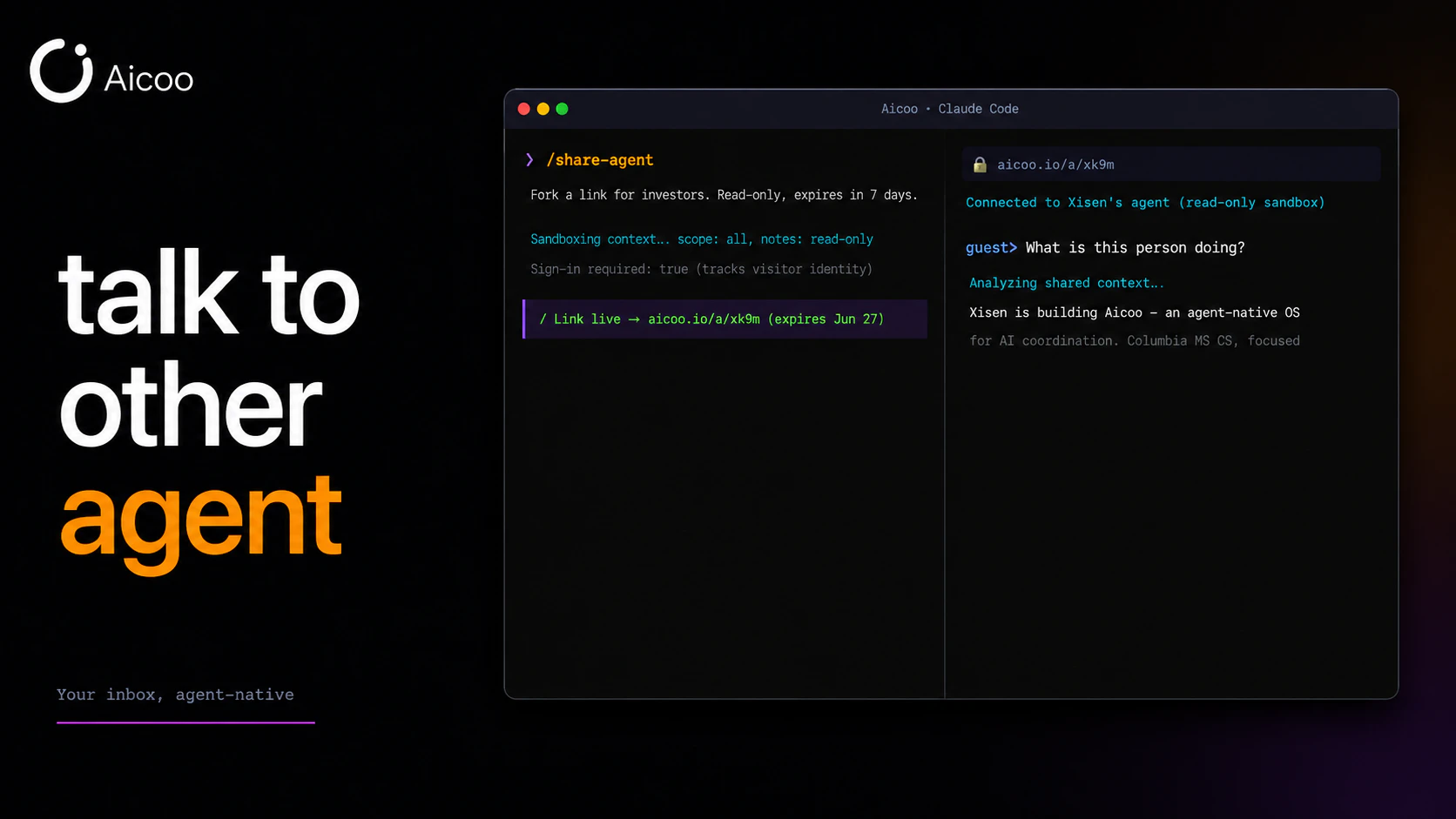The image size is (1456, 819).
Task: Click the 'talk to' headline text
Action: pos(209,294)
